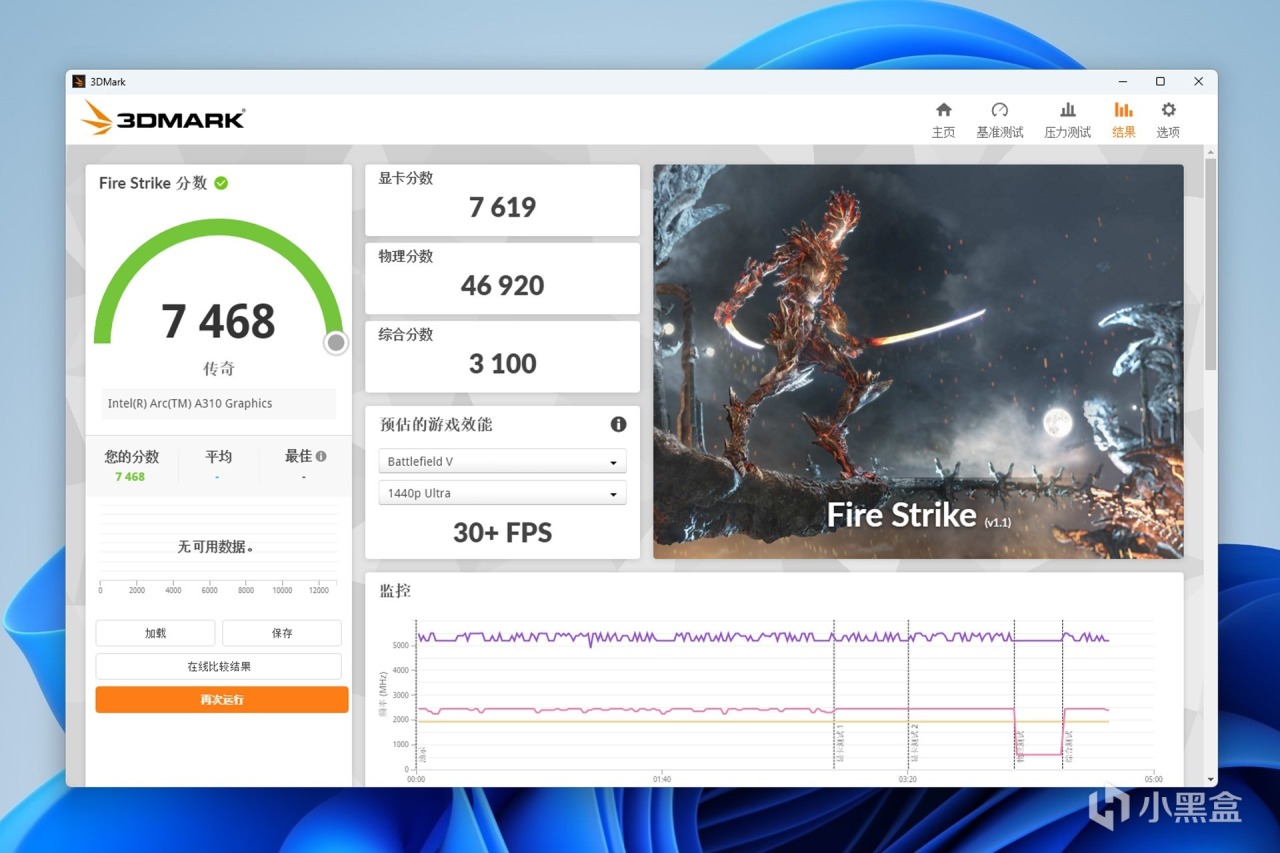Click the 平均 average score label
Viewport: 1280px width, 853px height.
coord(218,456)
